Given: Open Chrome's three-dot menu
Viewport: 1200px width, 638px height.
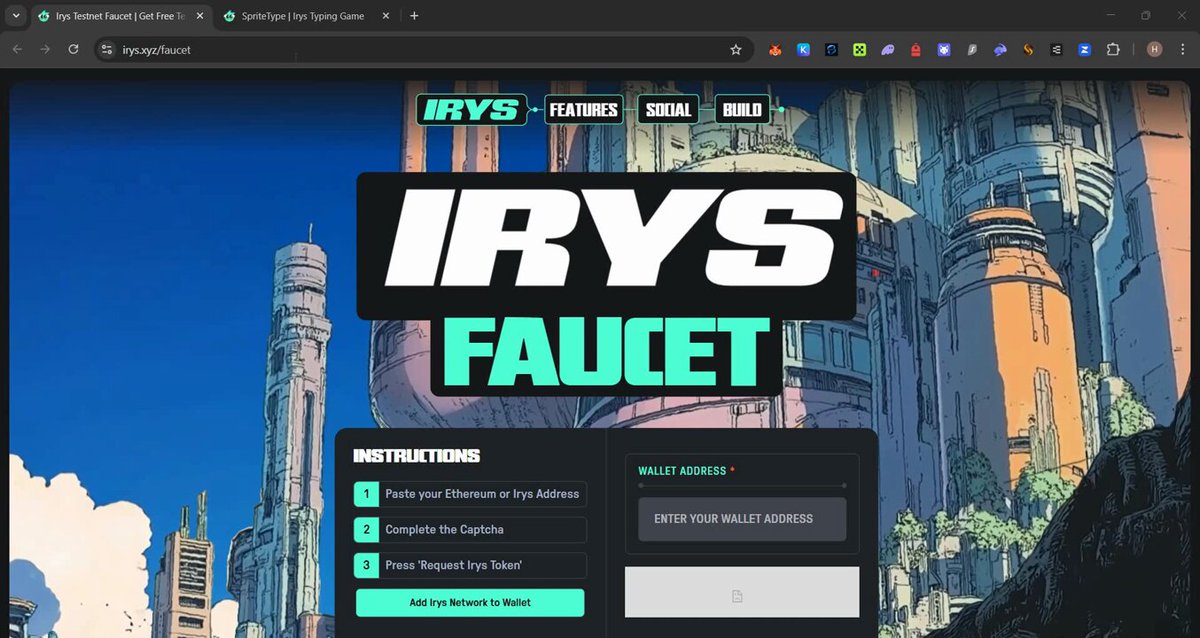Looking at the screenshot, I should point(1183,49).
